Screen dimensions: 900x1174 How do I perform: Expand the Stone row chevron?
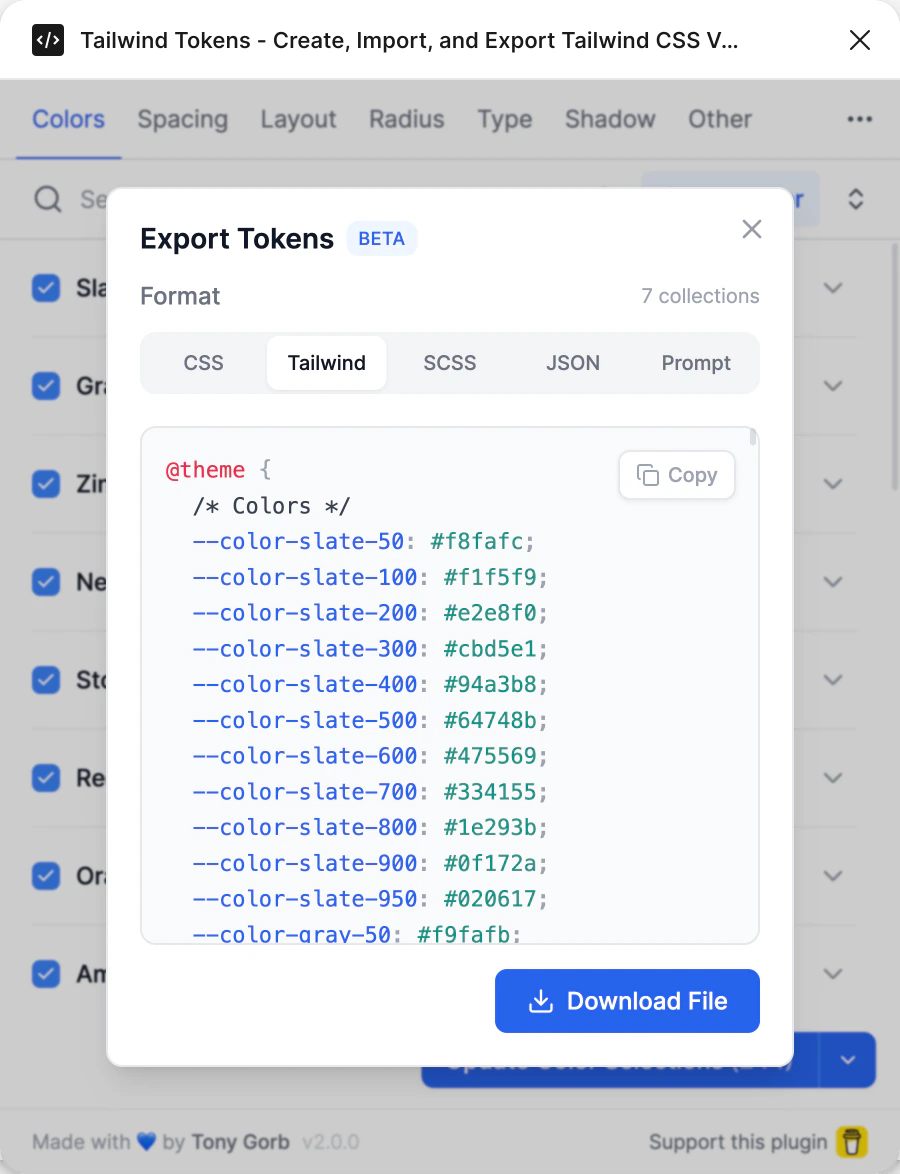833,681
